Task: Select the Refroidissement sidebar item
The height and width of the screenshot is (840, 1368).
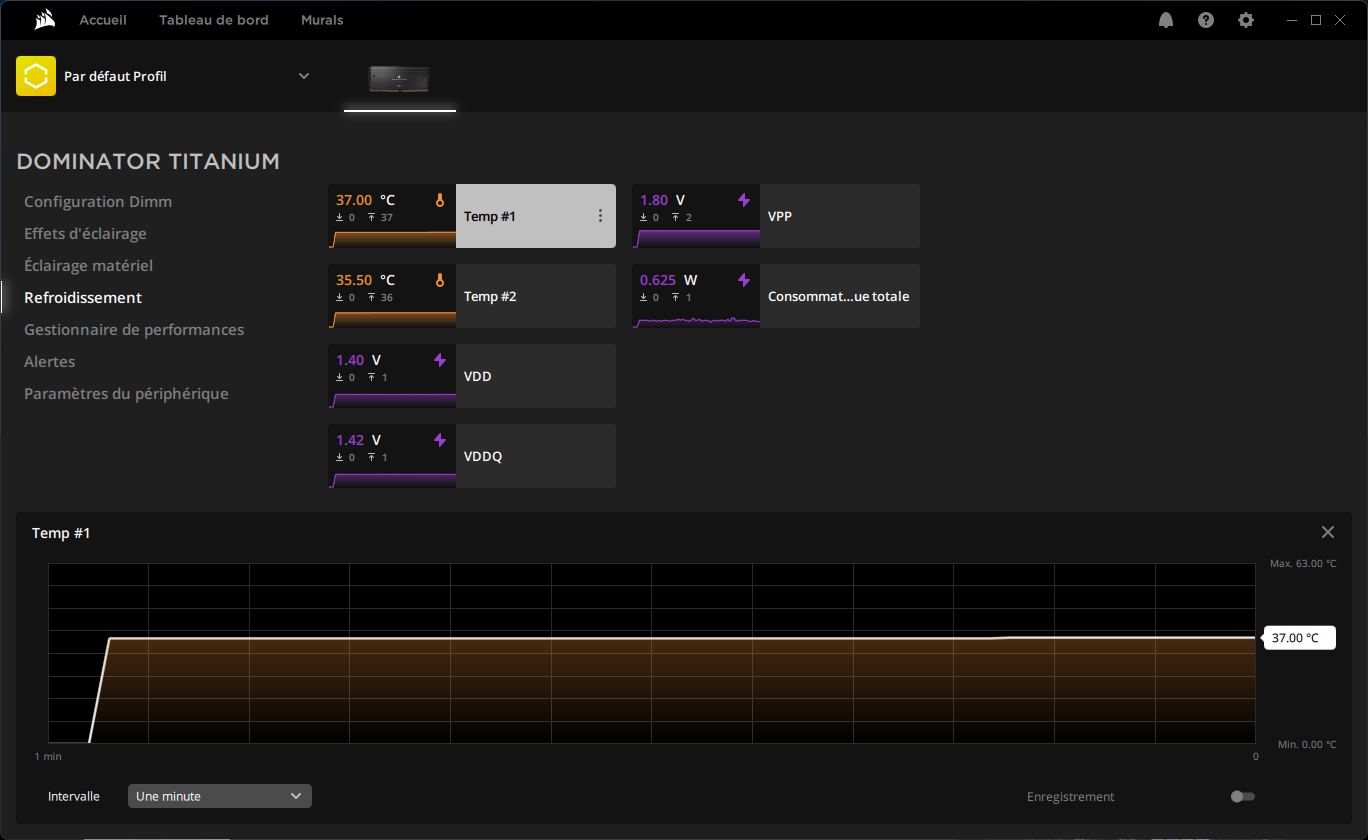Action: (x=83, y=298)
